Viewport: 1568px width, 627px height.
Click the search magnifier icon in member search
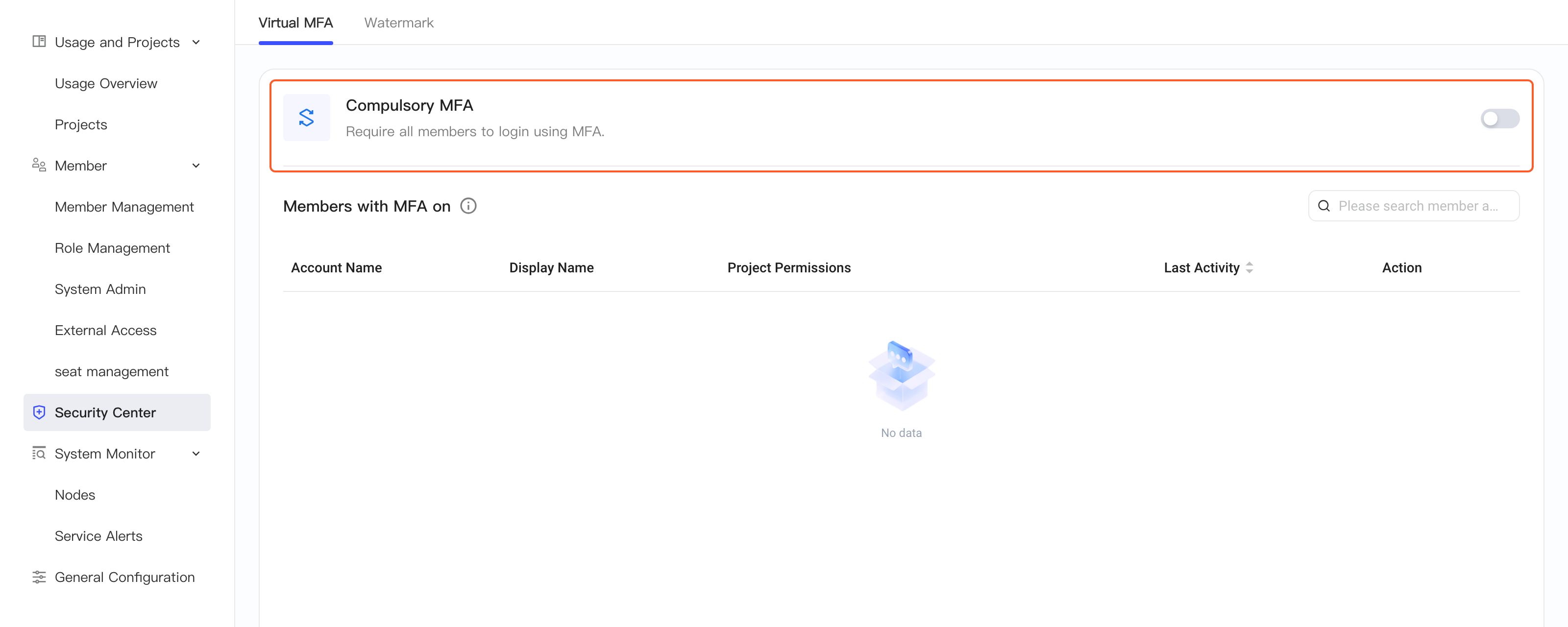point(1323,206)
